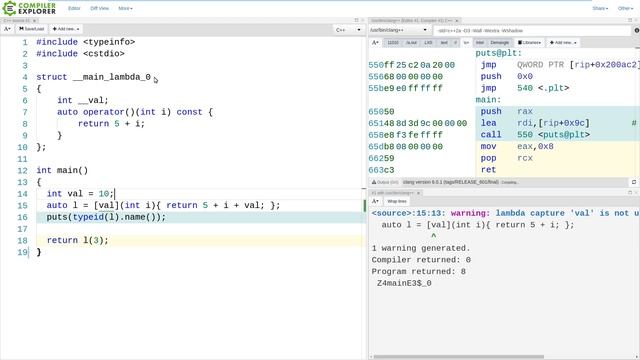Click the 'return l(3);' line
The height and width of the screenshot is (360, 640).
[78, 240]
